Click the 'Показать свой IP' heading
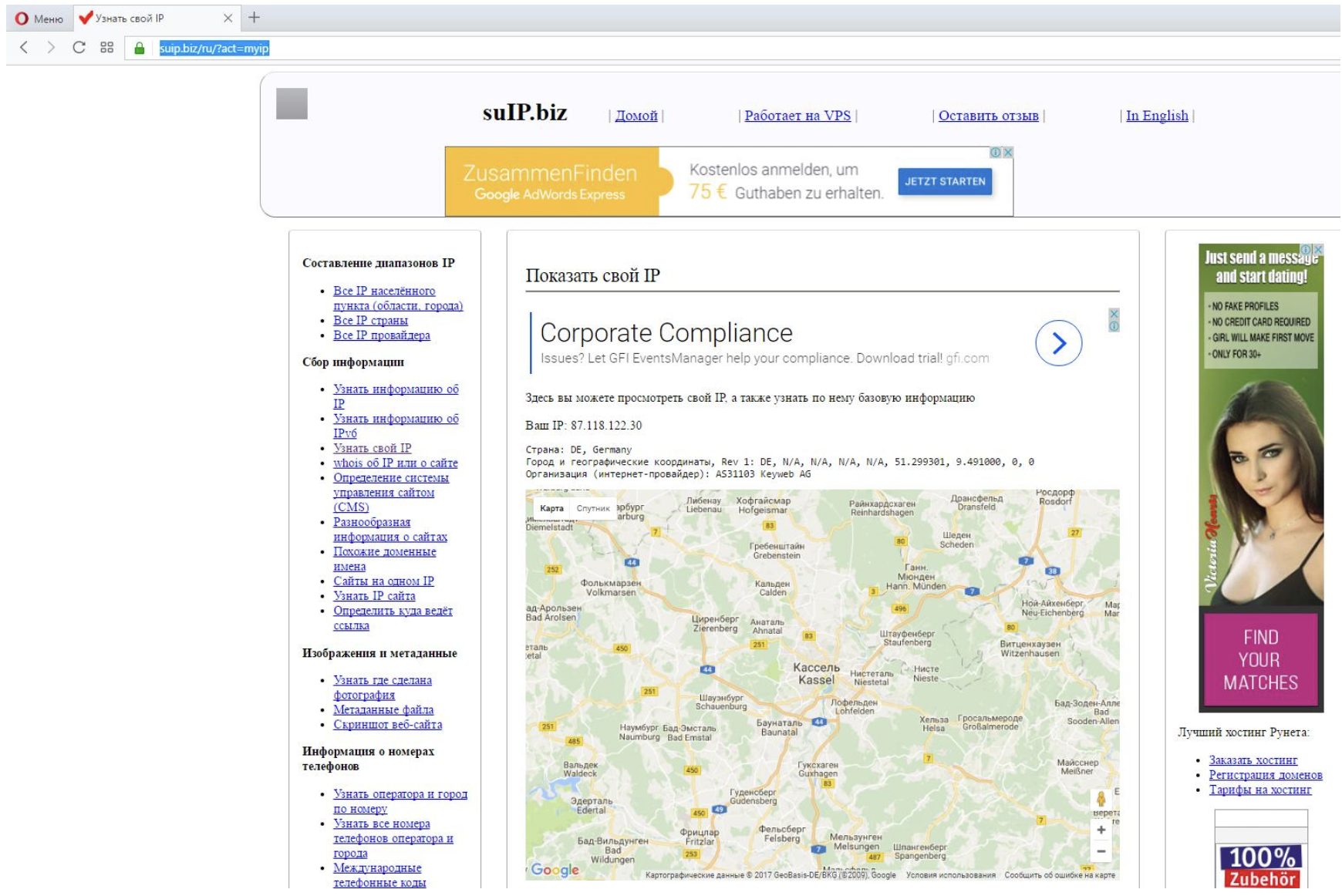Viewport: 1342px width, 896px height. (592, 276)
